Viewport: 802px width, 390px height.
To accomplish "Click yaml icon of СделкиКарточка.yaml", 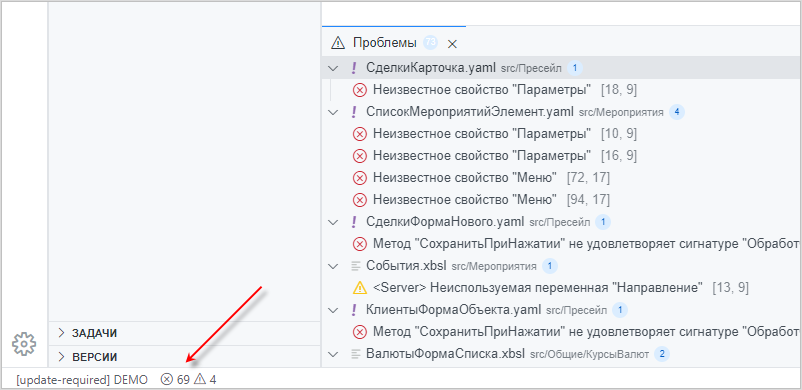I will tap(354, 68).
